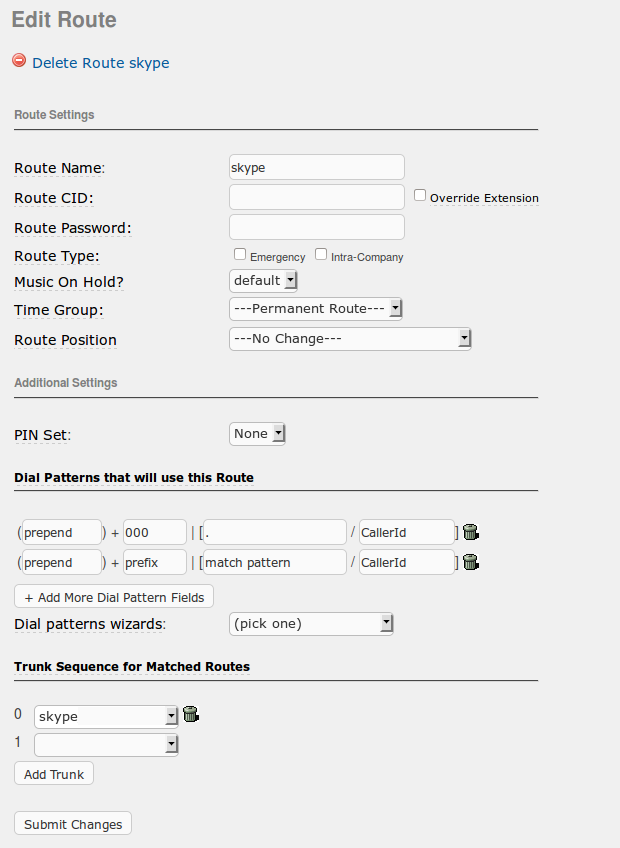The width and height of the screenshot is (620, 848).
Task: Expand the Dial patterns wizards list
Action: coord(311,624)
